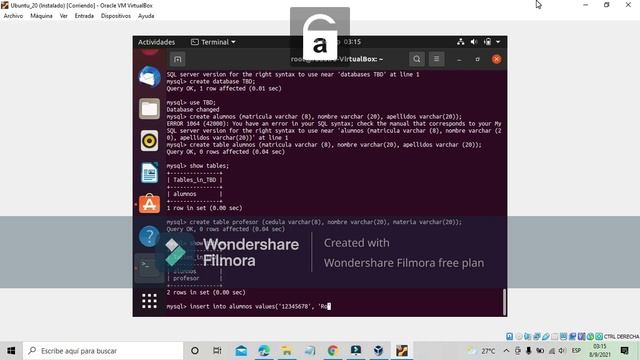Click the Ubuntu top bar clock 03:15
Viewport: 640px width, 360px height.
click(352, 42)
